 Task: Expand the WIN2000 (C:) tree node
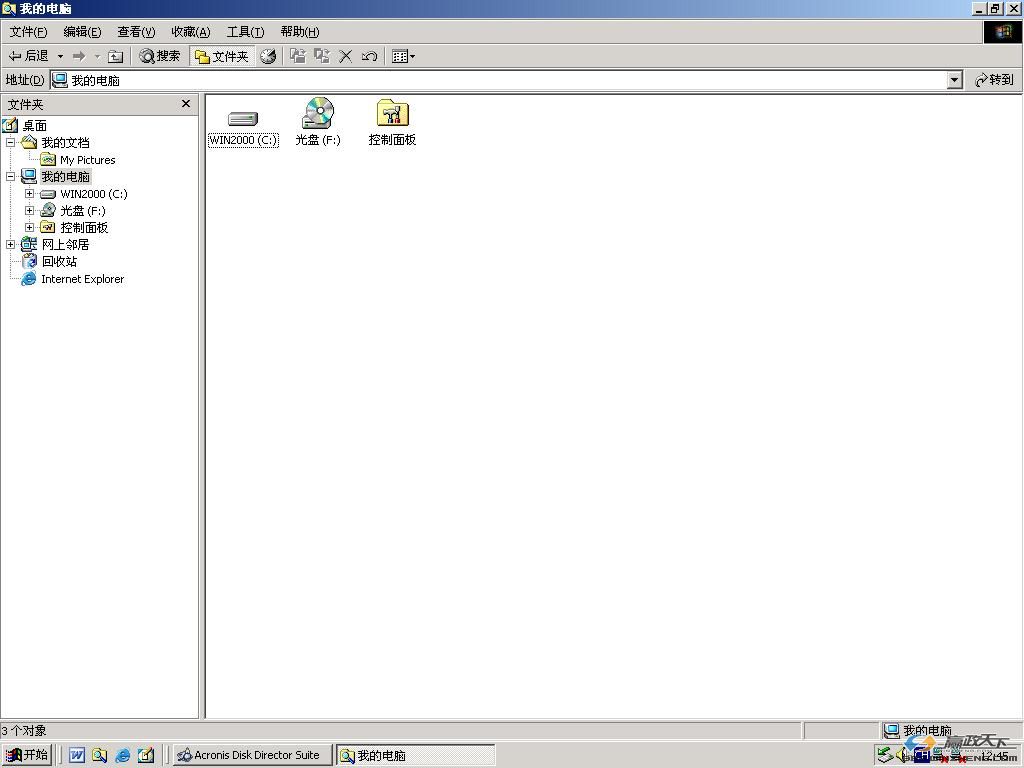click(29, 193)
